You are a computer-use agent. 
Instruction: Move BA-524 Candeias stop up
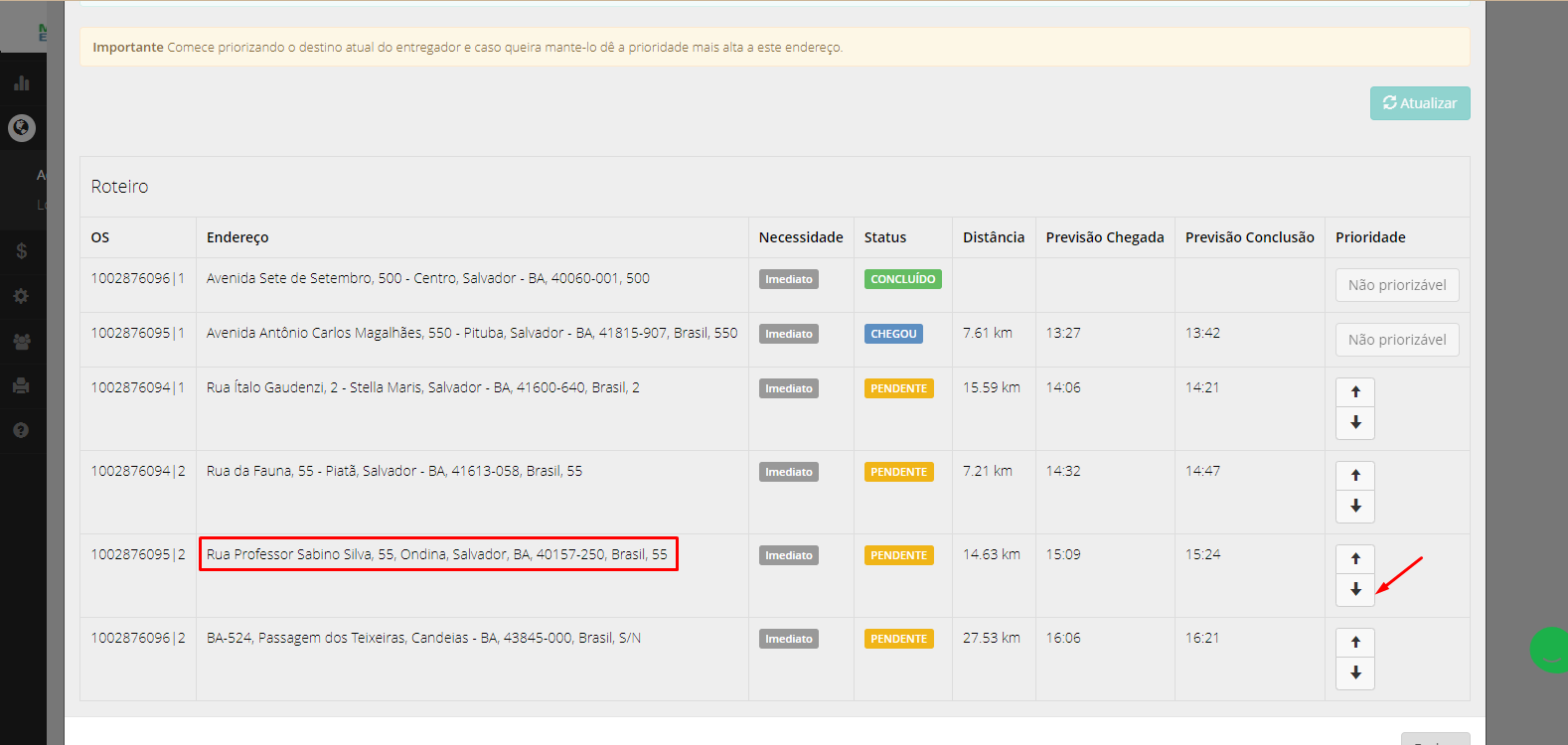1355,643
